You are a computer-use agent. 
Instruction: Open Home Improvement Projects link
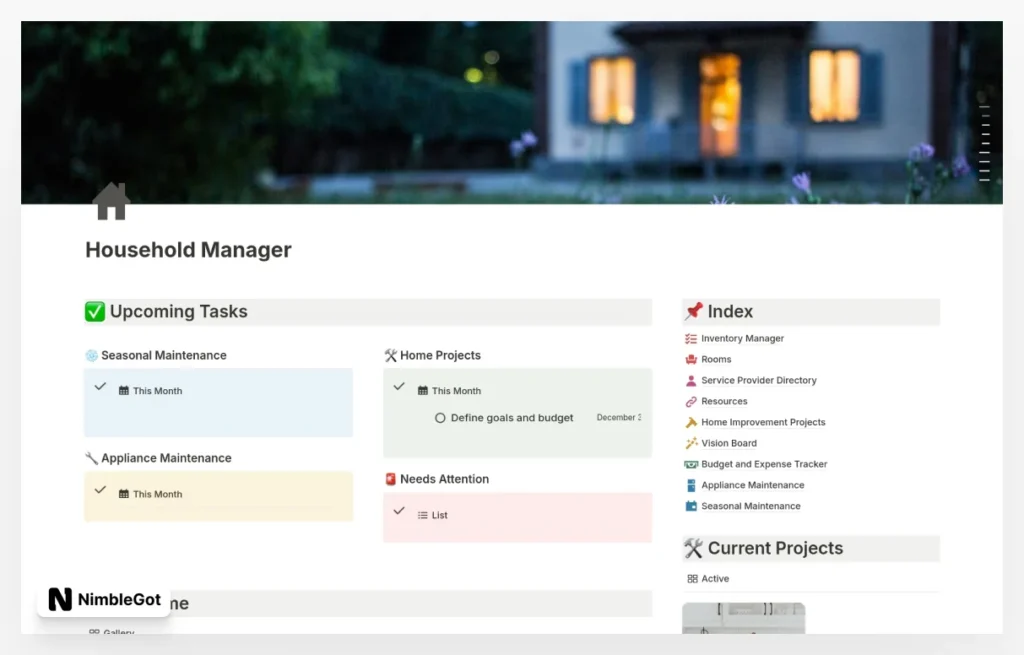point(763,422)
